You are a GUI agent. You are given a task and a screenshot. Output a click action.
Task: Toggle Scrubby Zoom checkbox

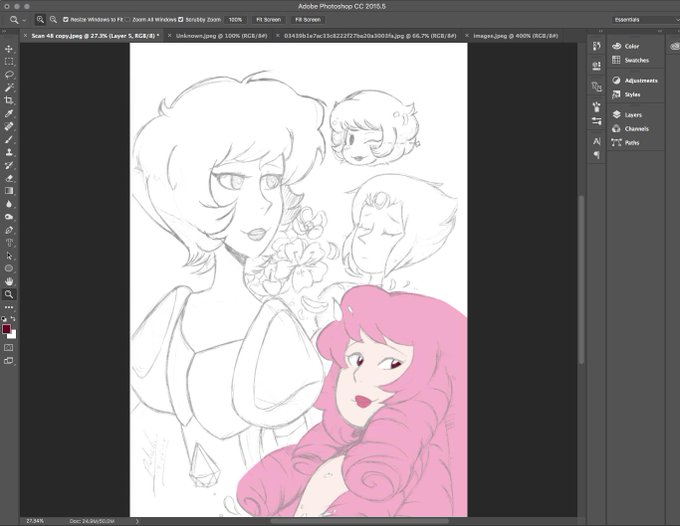(181, 20)
